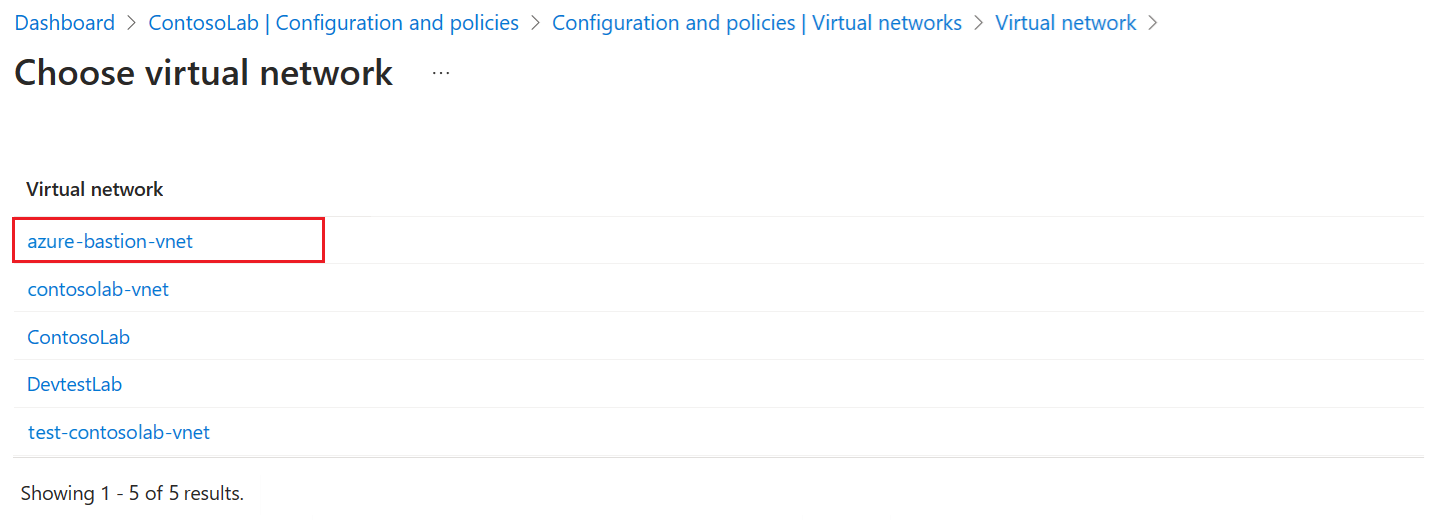This screenshot has width=1439, height=520.
Task: Select the table row containing DevtestLab
Action: (718, 384)
